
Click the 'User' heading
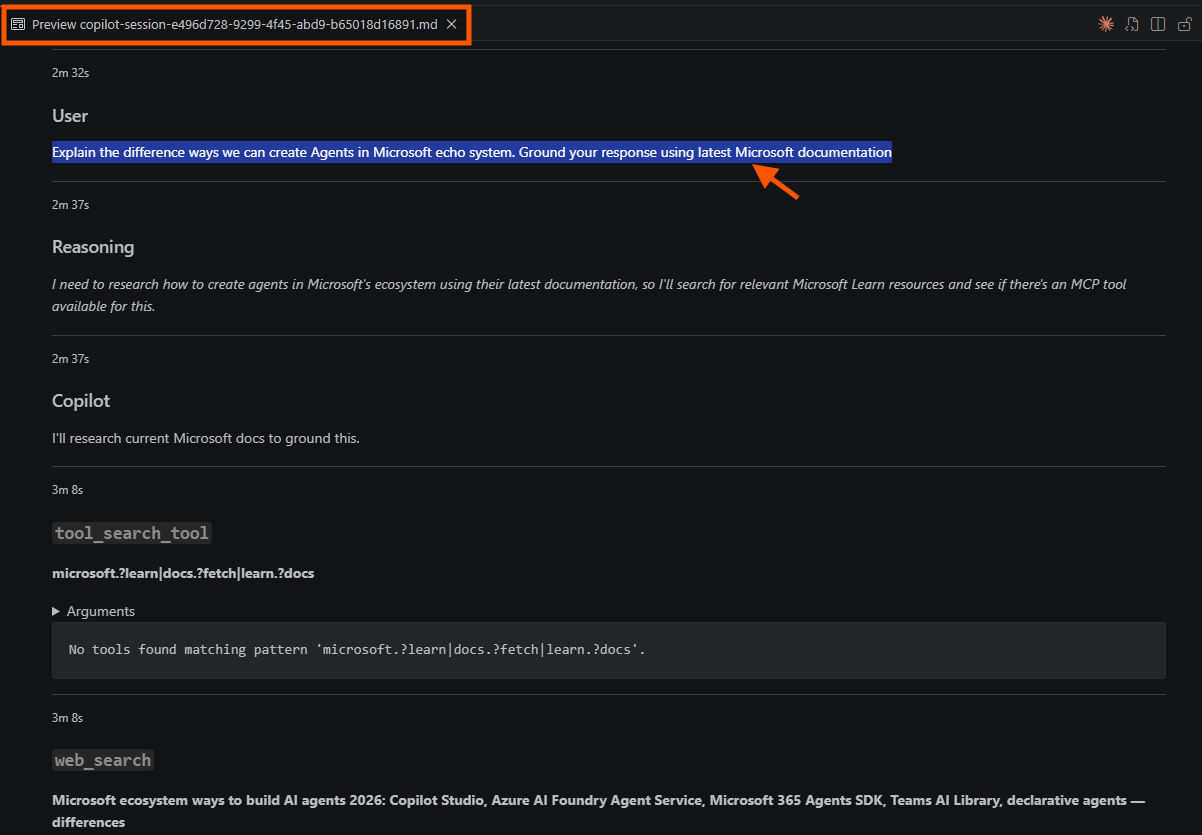(x=70, y=116)
